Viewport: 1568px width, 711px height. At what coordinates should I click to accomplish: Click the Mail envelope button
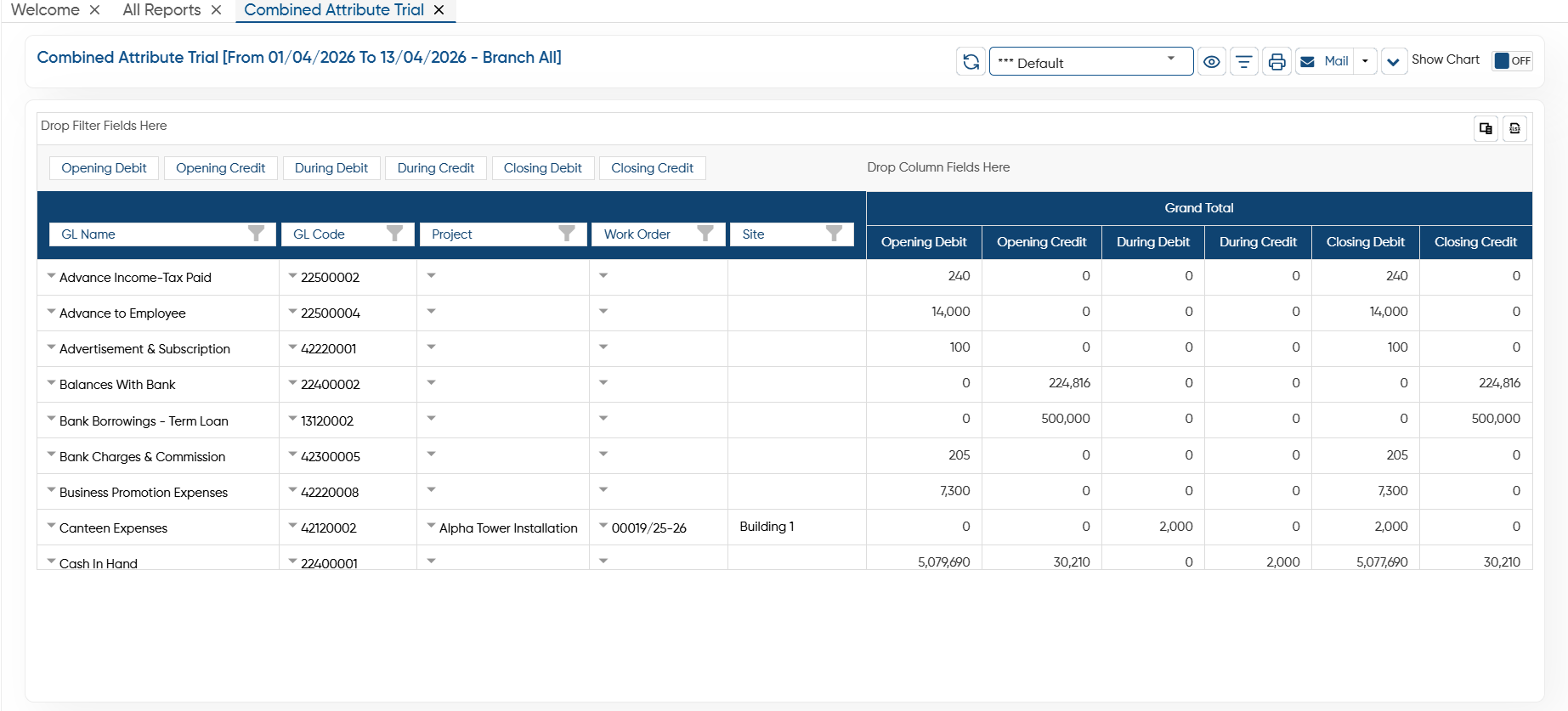pyautogui.click(x=1324, y=61)
